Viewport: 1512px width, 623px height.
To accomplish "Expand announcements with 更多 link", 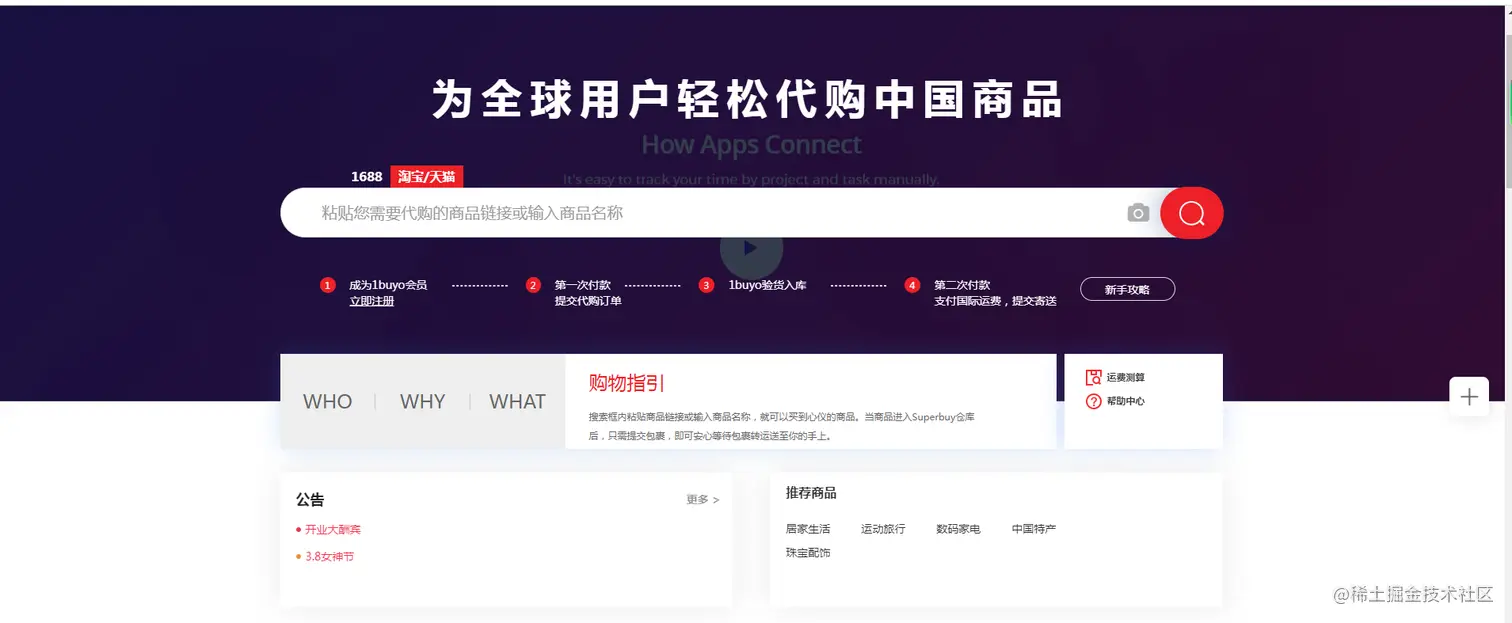I will [x=703, y=500].
